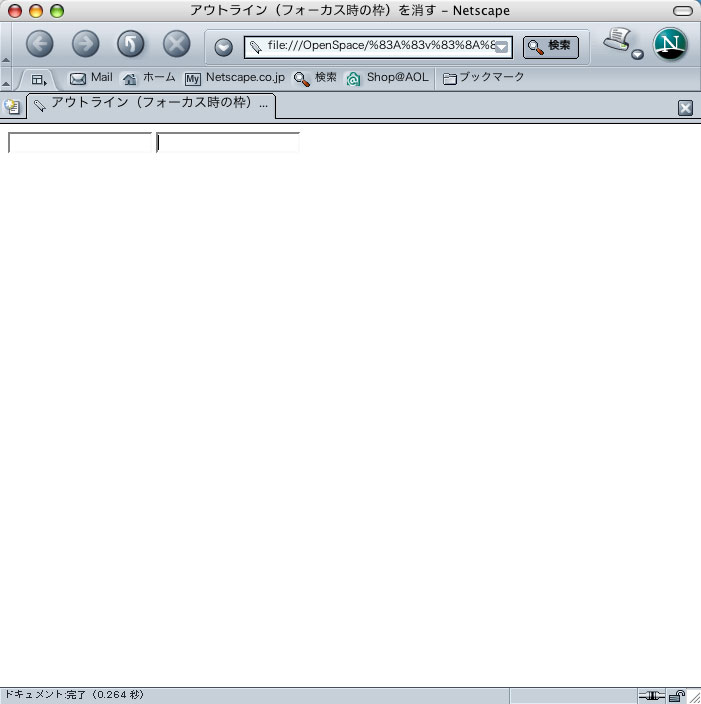Image resolution: width=701 pixels, height=704 pixels.
Task: Click the first empty text input
Action: (80, 143)
